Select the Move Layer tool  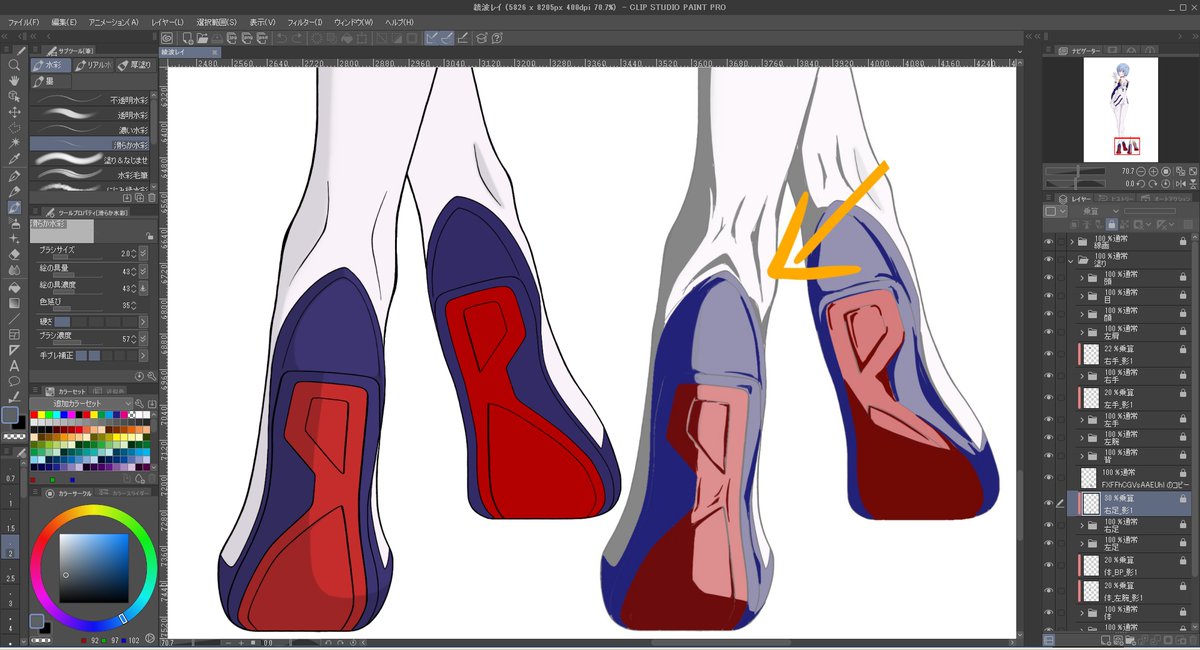pyautogui.click(x=14, y=112)
